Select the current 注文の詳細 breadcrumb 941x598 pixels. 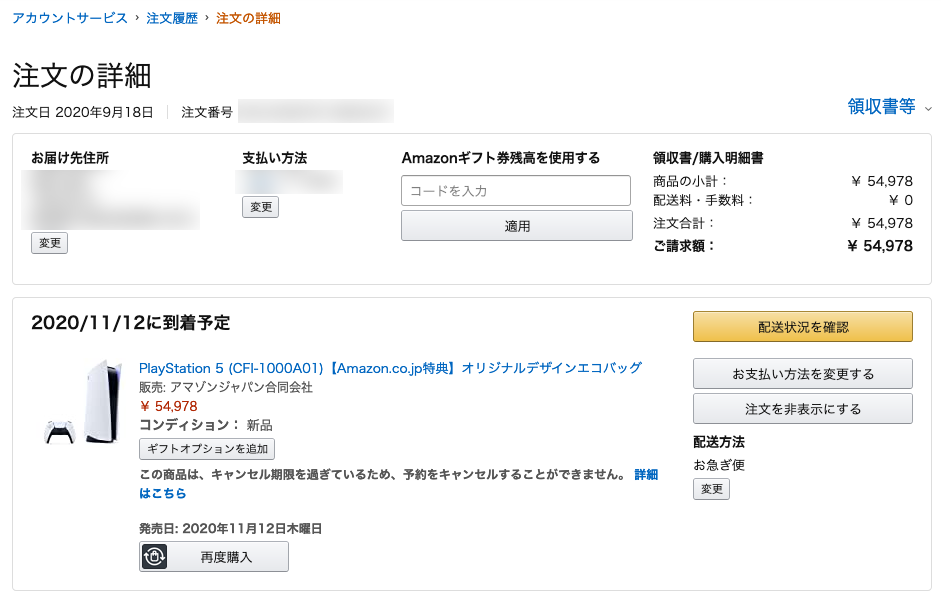248,18
